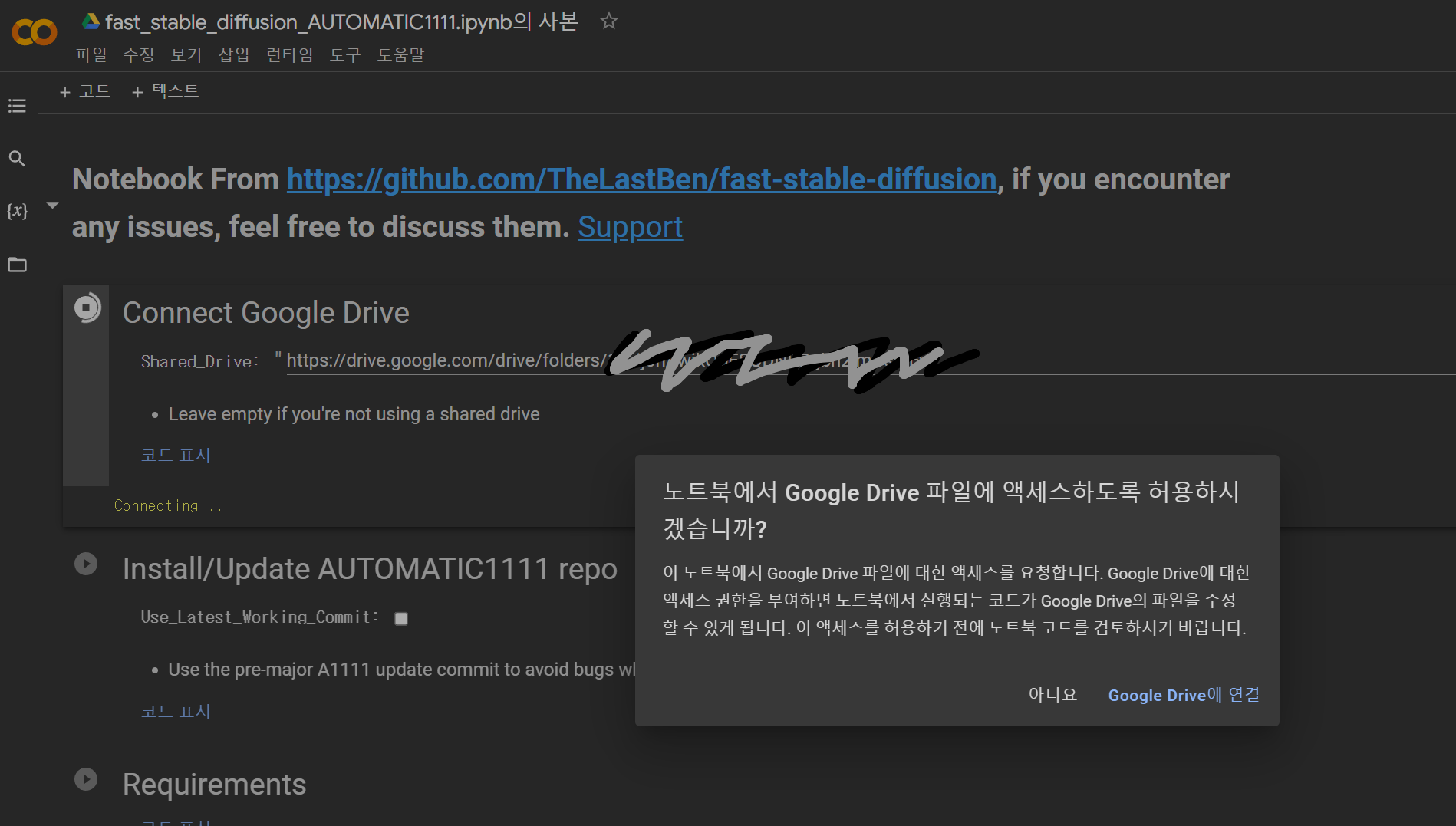Open the 도움말 menu
Viewport: 1456px width, 826px height.
pos(400,55)
